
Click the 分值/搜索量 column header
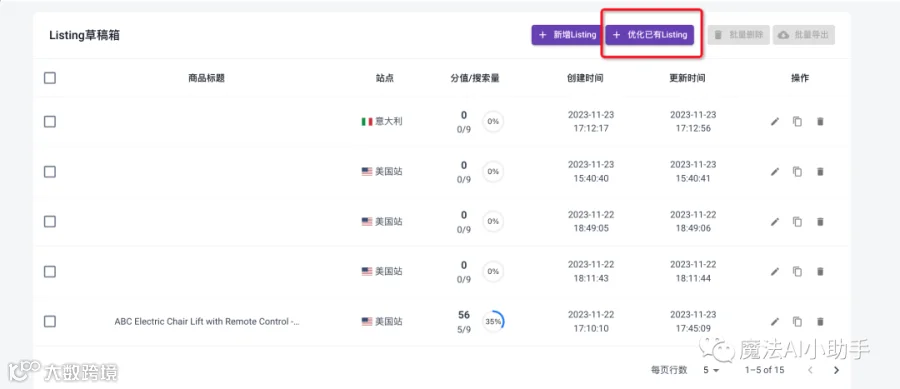[x=475, y=78]
